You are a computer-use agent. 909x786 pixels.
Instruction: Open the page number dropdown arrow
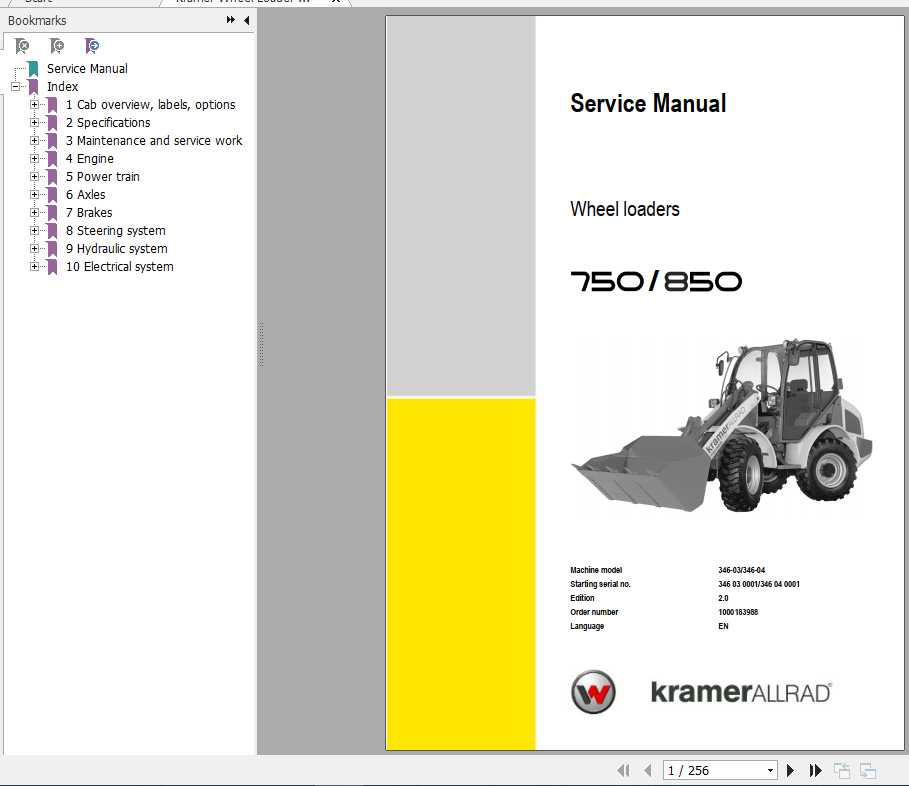(x=770, y=770)
